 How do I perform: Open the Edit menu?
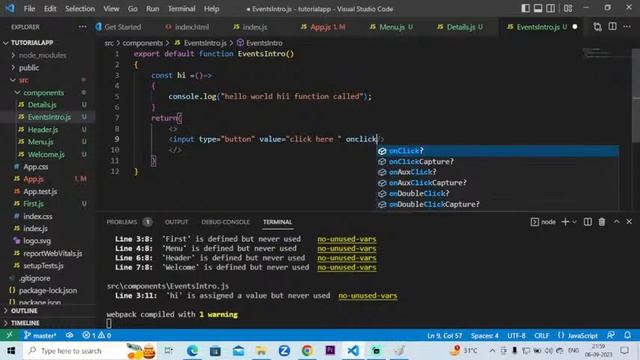tap(50, 9)
